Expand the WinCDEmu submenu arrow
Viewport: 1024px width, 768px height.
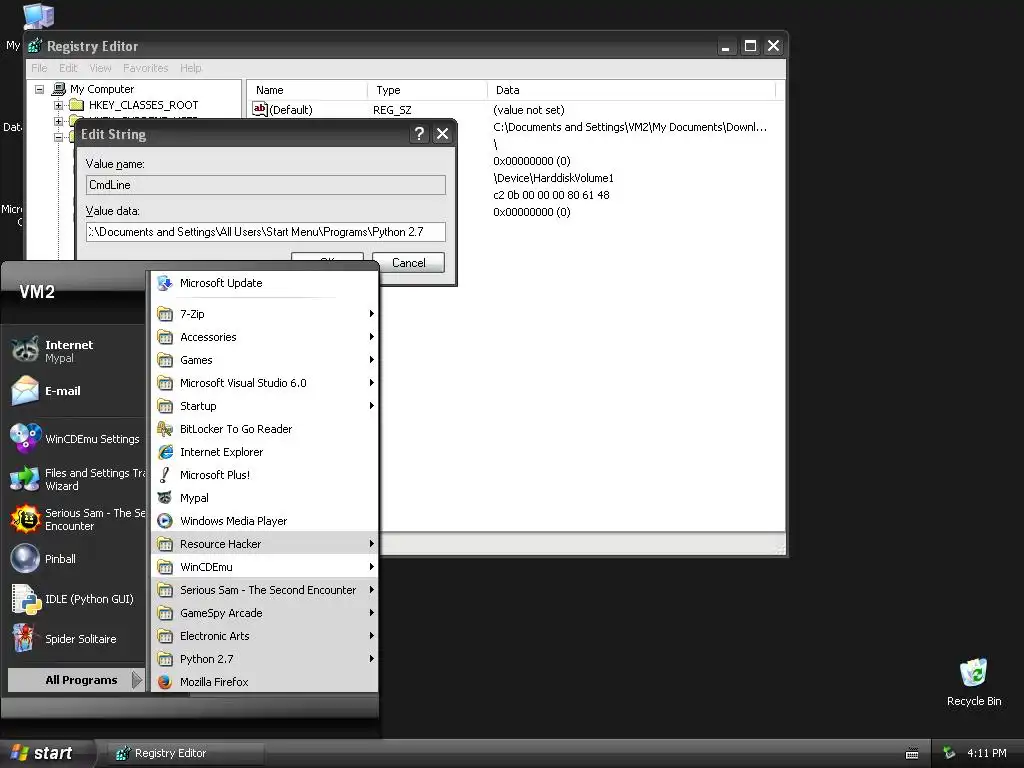(372, 567)
